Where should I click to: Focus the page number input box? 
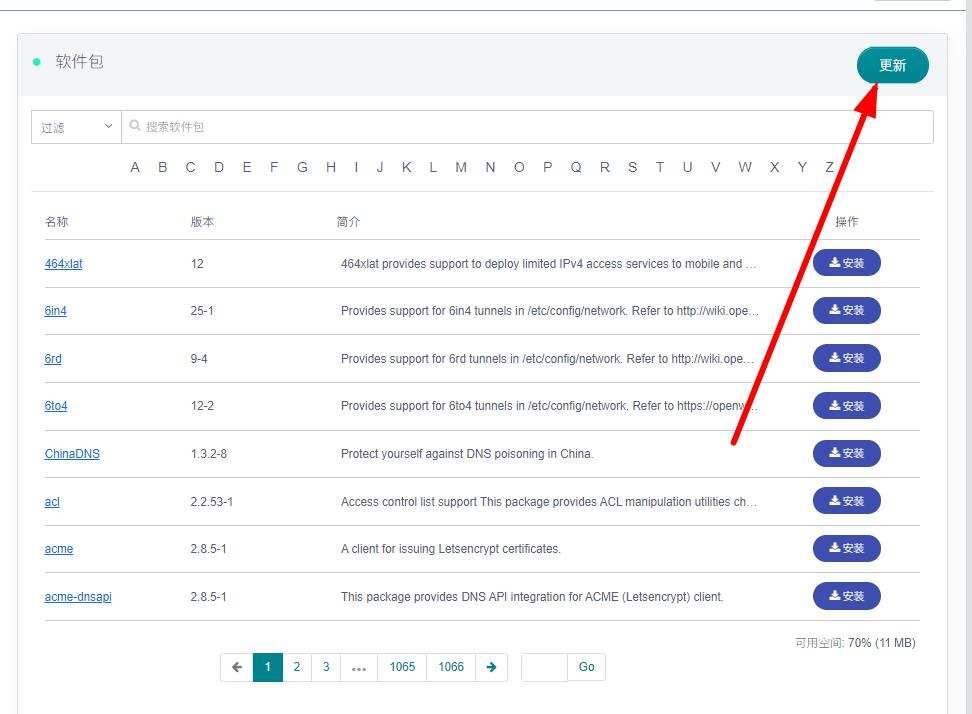click(544, 668)
